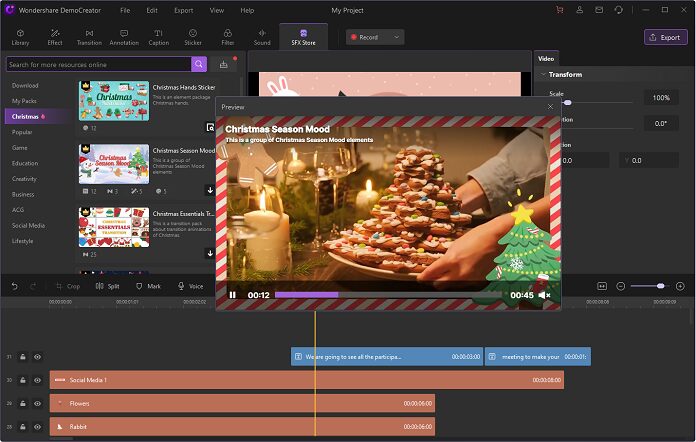This screenshot has height=442, width=696.
Task: Close the Preview popup
Action: click(x=550, y=107)
